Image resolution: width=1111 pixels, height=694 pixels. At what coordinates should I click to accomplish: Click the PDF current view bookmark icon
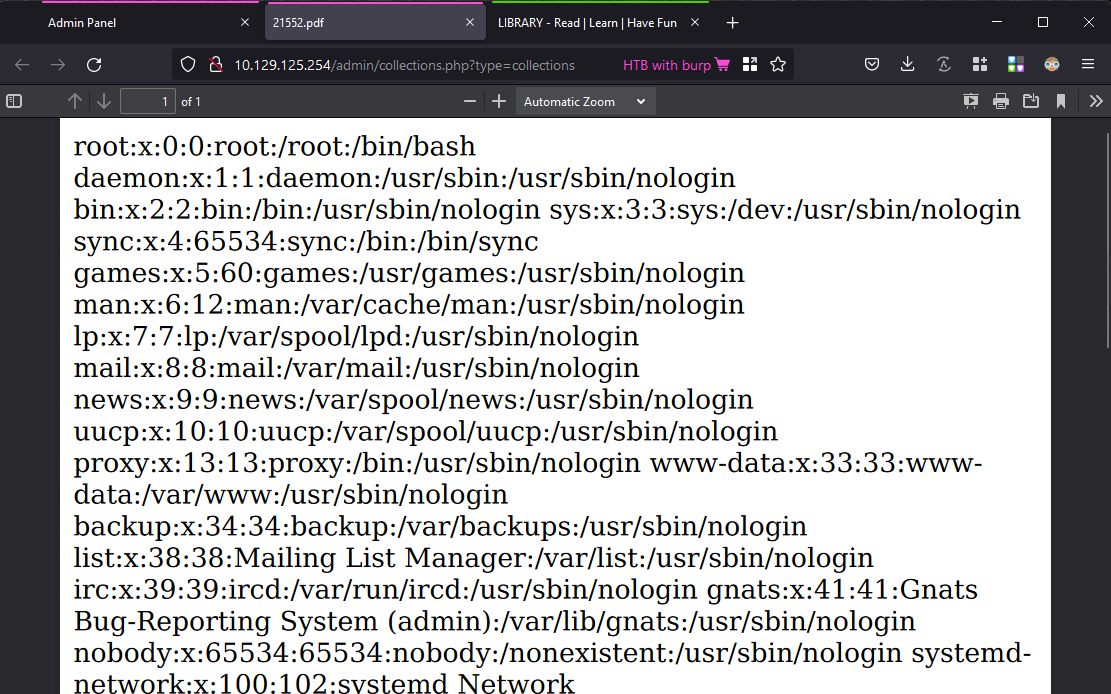pos(1061,101)
